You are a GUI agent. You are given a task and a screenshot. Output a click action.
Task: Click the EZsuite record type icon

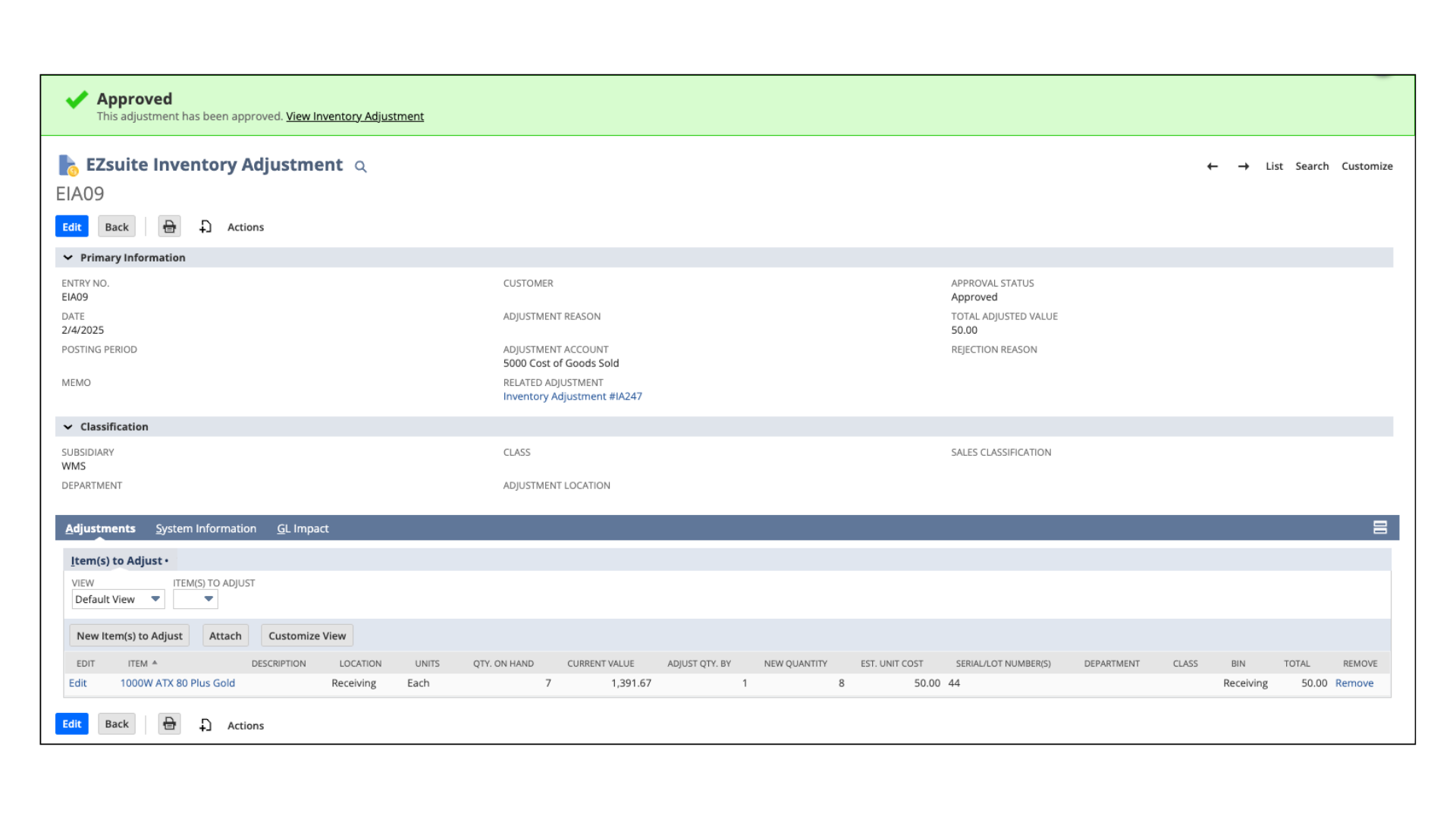(67, 165)
